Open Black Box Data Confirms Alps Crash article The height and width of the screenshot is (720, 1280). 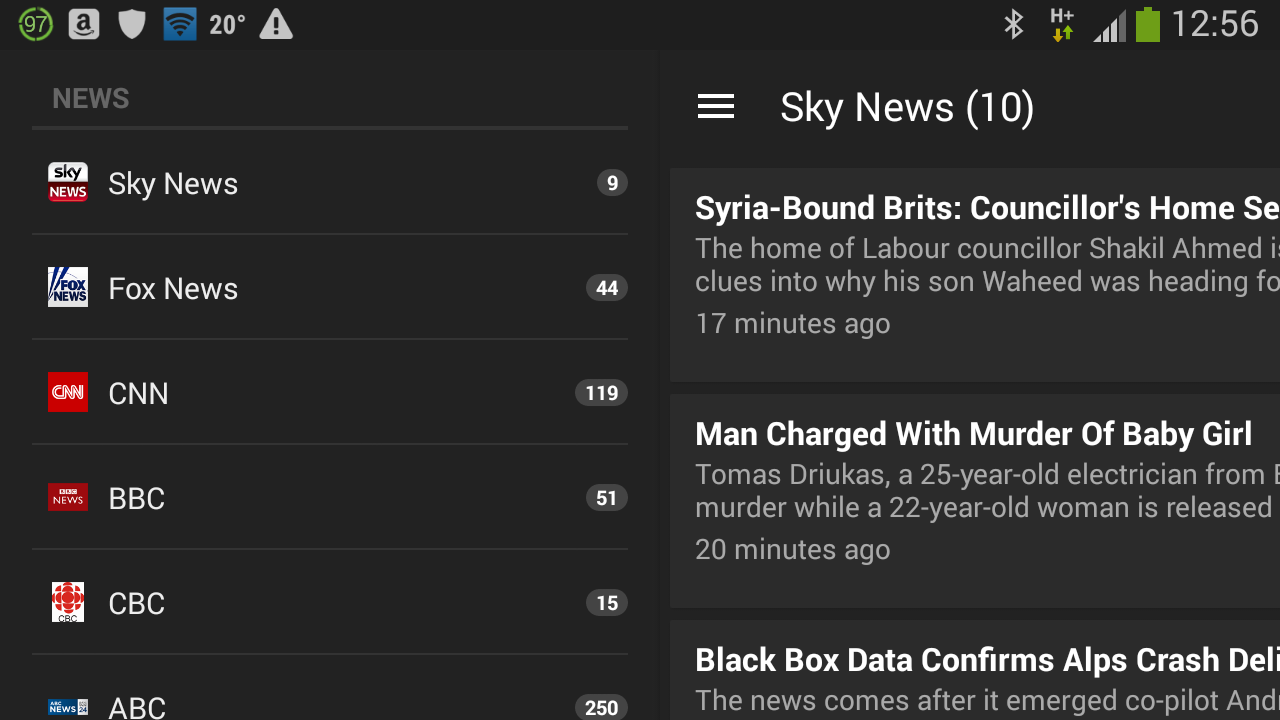[987, 660]
